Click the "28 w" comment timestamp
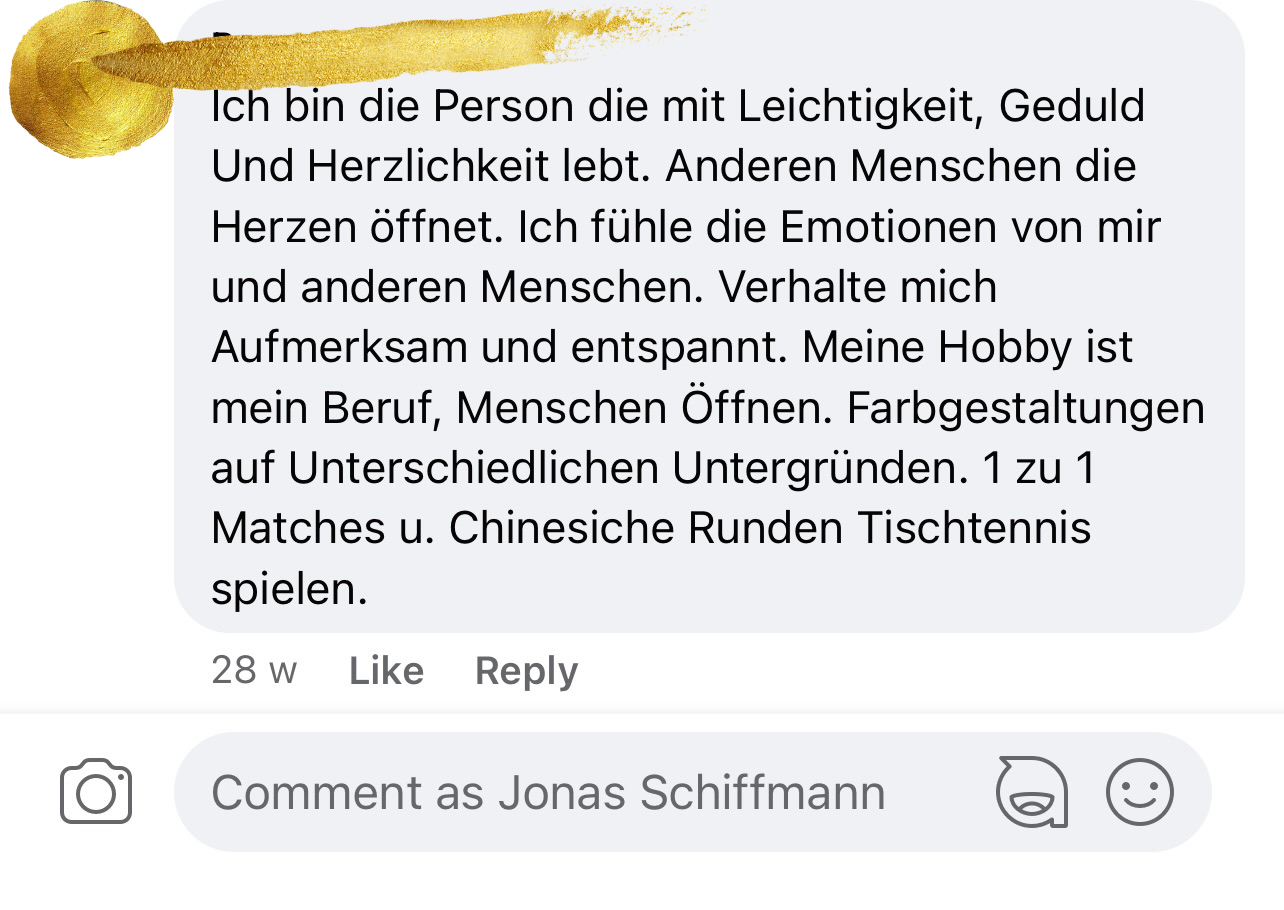 pos(254,671)
